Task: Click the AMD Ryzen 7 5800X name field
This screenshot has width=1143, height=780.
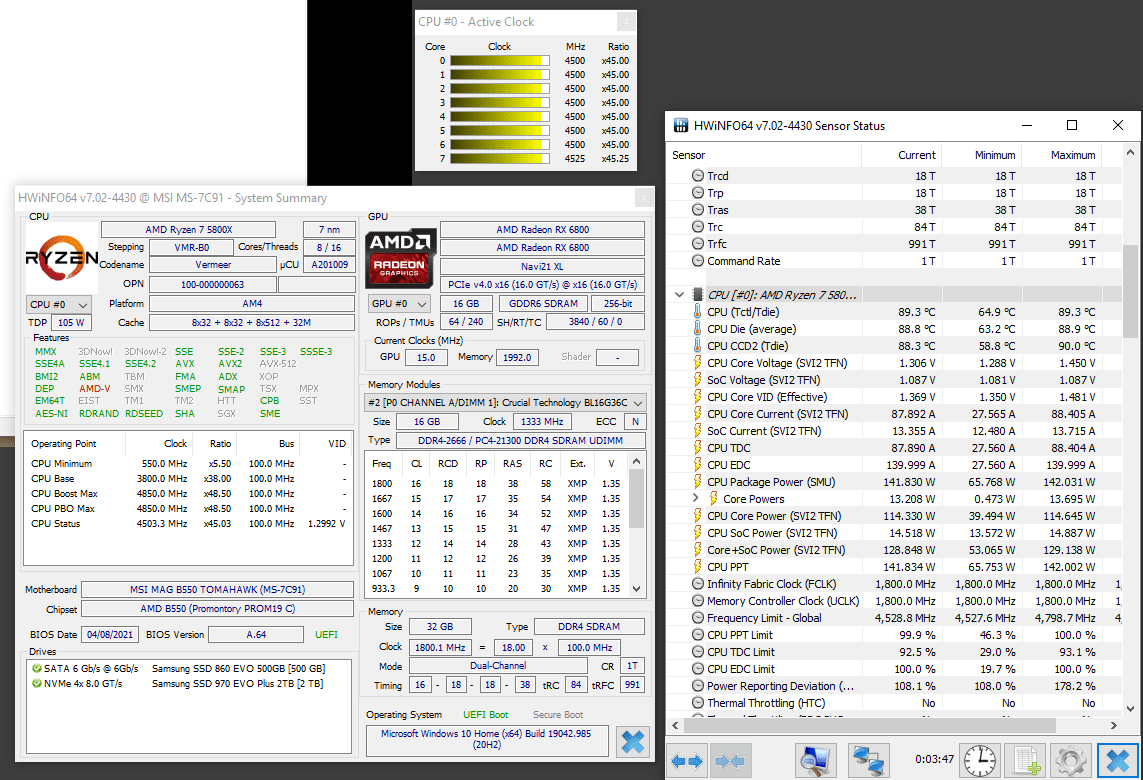Action: pyautogui.click(x=188, y=230)
